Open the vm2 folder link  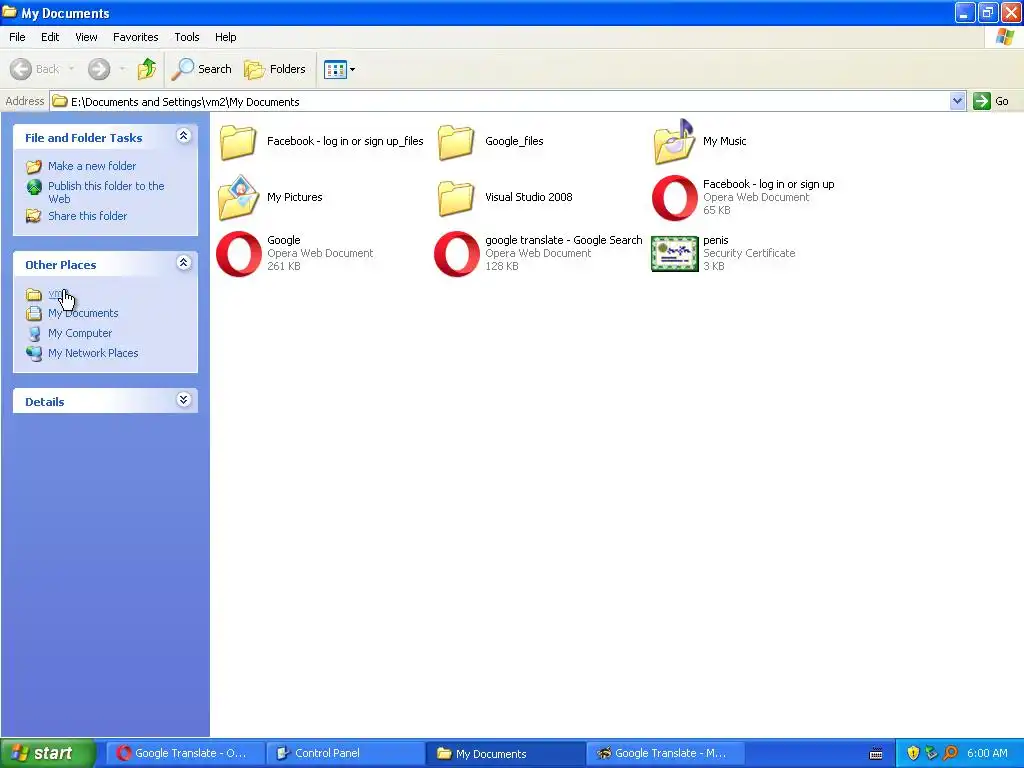click(x=58, y=293)
